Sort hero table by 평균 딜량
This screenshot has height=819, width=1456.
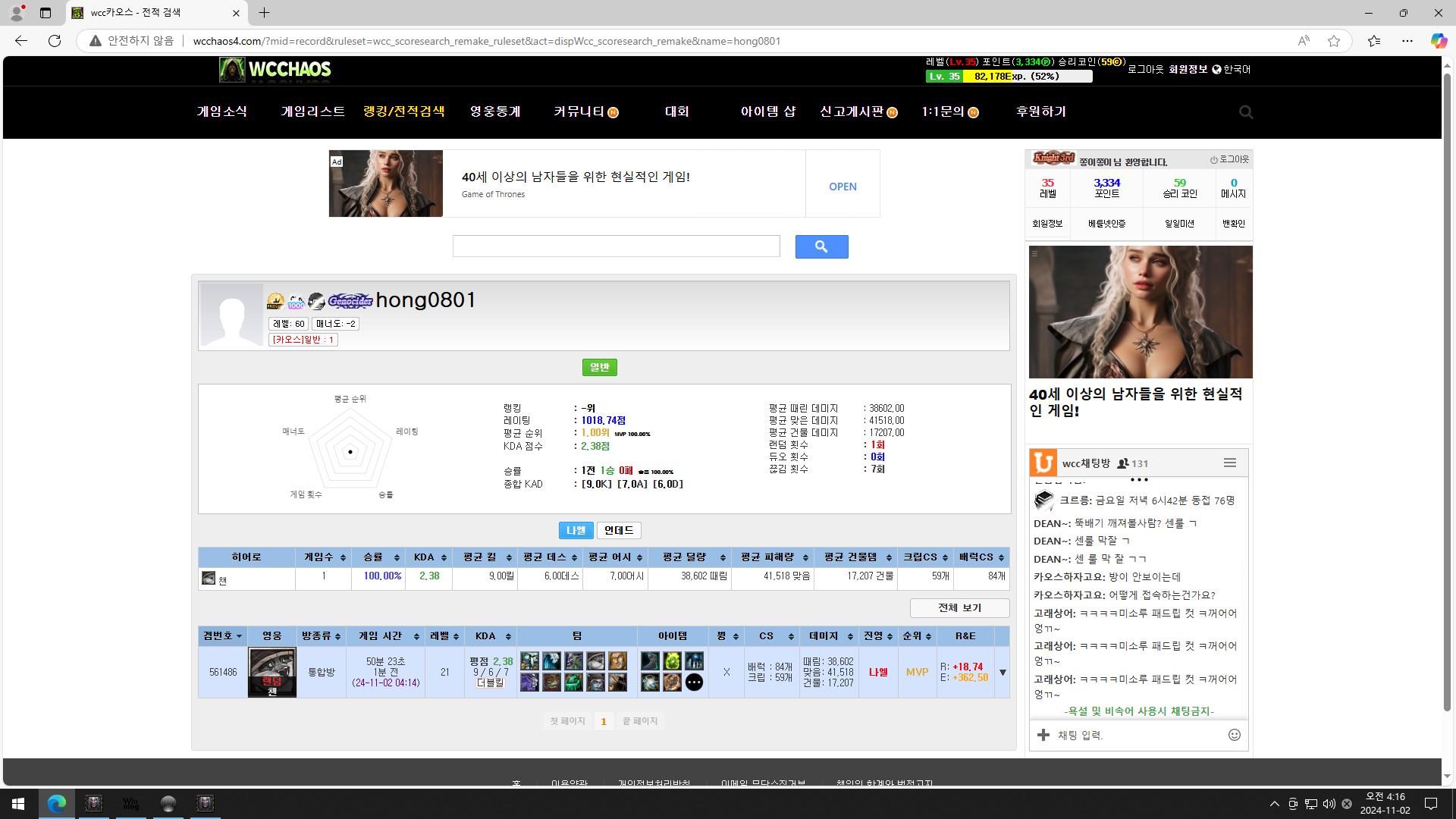tap(689, 557)
